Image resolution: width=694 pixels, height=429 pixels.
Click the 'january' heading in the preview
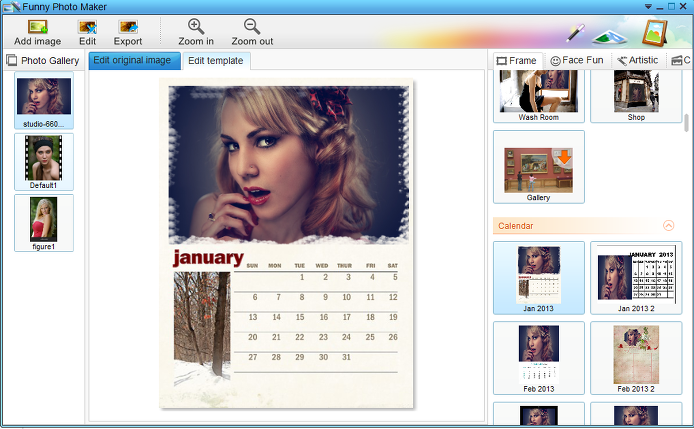point(208,258)
